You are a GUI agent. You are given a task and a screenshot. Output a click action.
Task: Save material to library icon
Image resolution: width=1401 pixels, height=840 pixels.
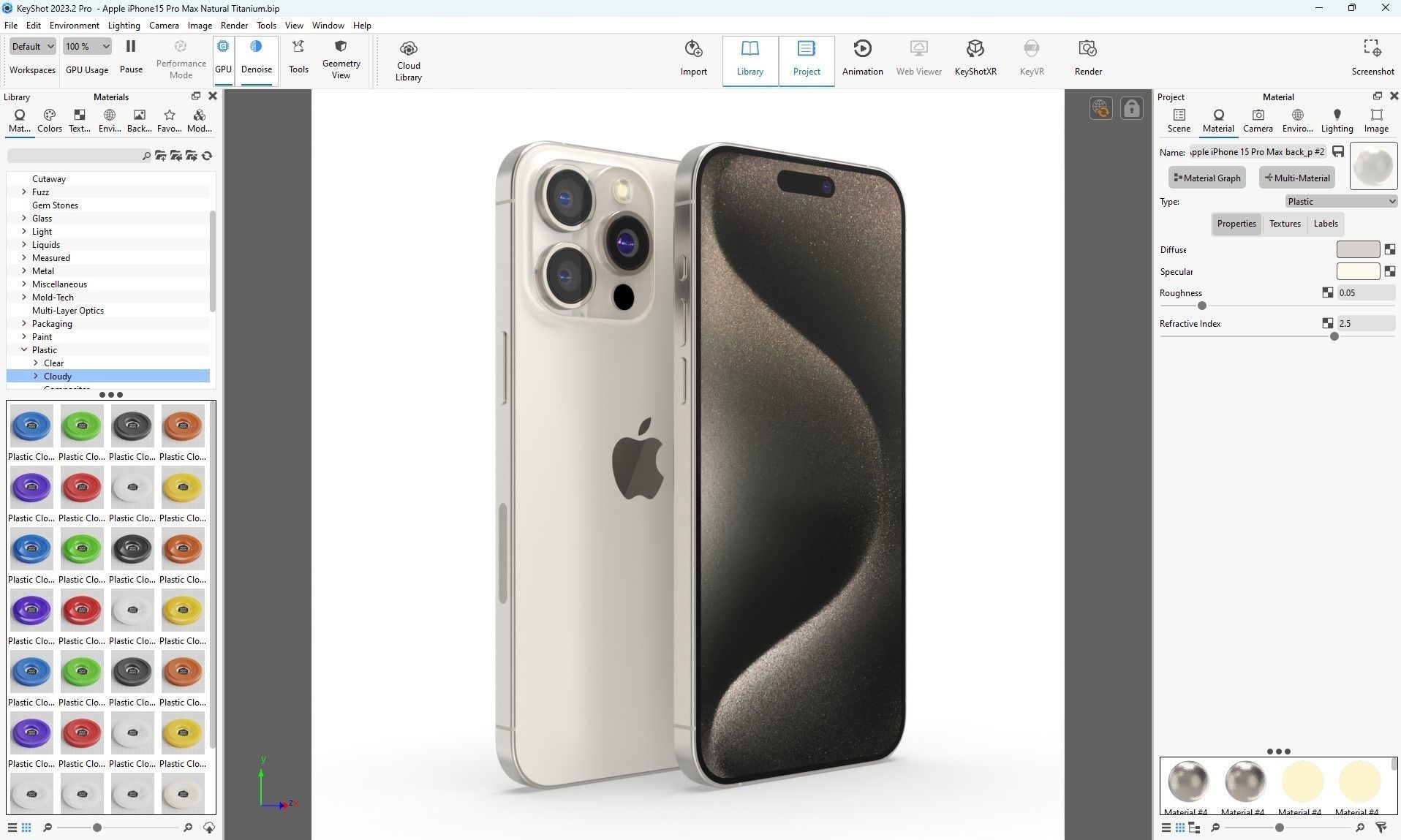pos(1338,152)
